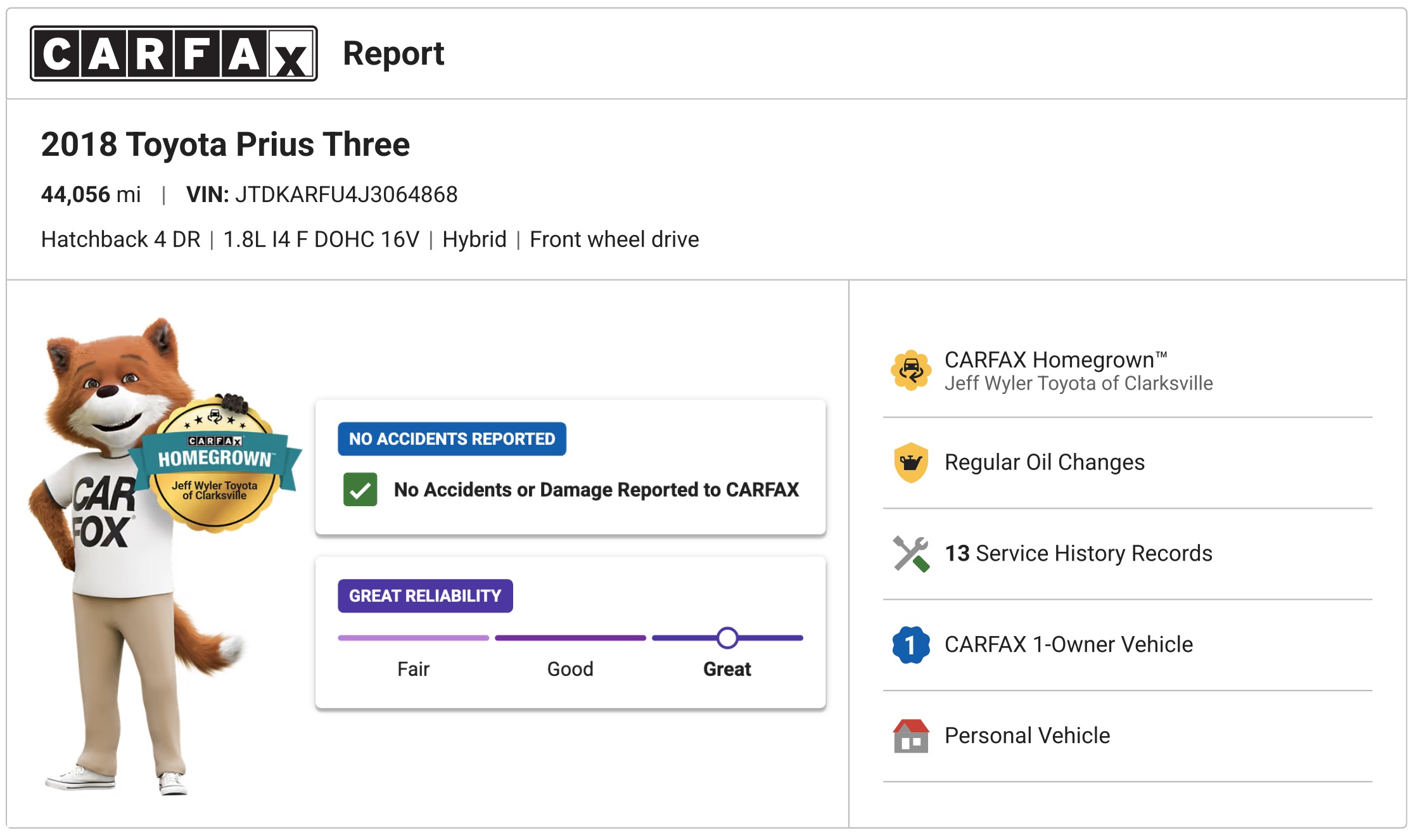Click the "Fair" reliability label

click(x=414, y=669)
